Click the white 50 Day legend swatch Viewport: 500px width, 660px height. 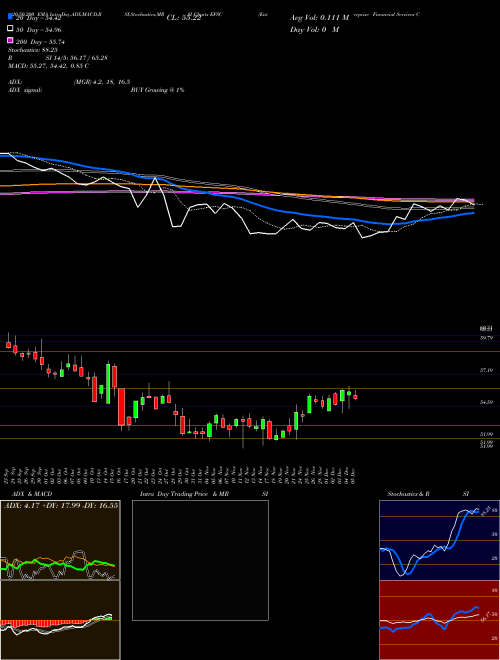pos(10,29)
